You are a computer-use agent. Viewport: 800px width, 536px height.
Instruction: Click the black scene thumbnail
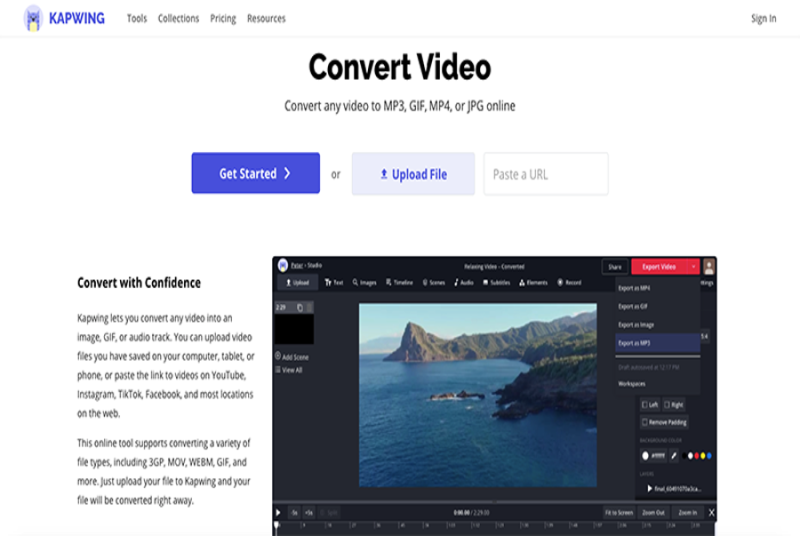(294, 329)
